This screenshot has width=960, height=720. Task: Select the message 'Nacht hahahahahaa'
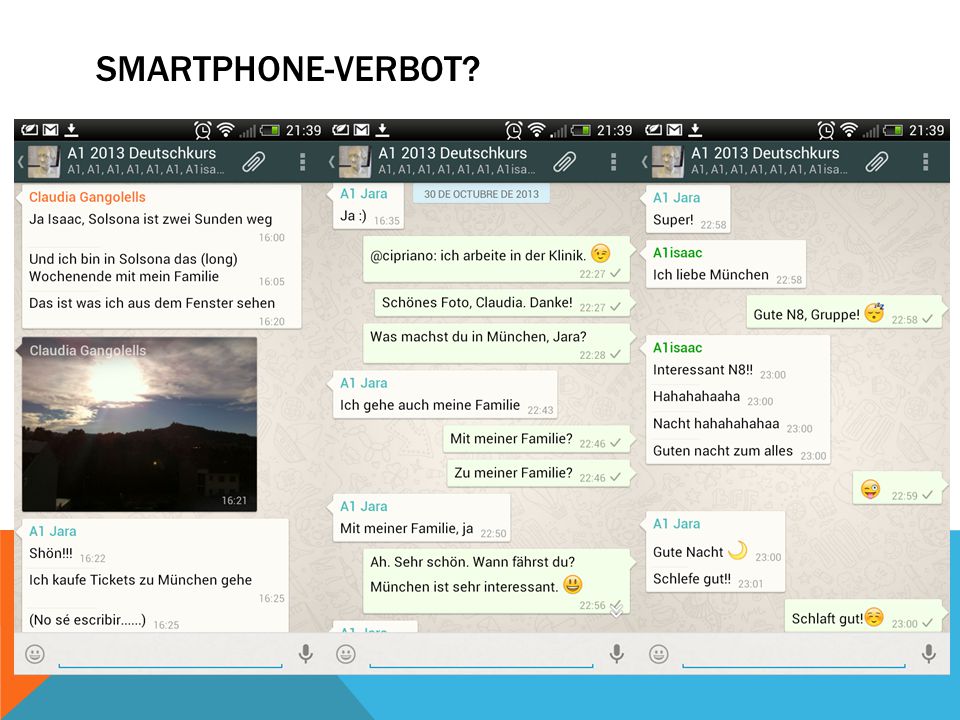716,424
